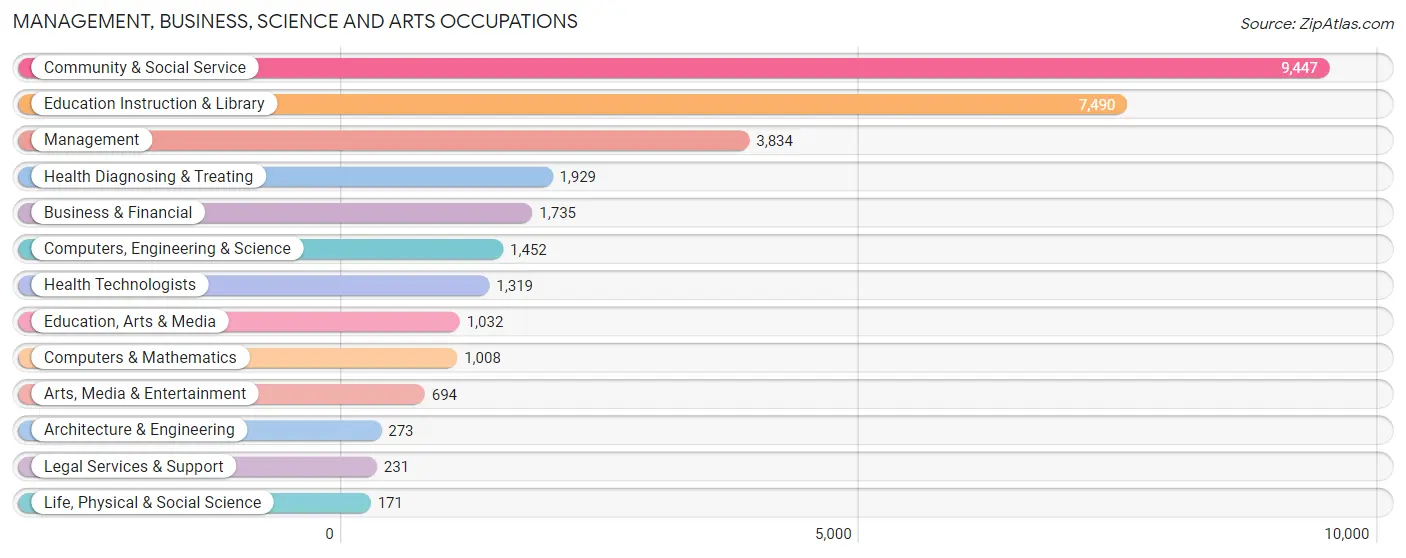The image size is (1406, 558).
Task: Click the 7,490 value on orange bar
Action: [1097, 105]
